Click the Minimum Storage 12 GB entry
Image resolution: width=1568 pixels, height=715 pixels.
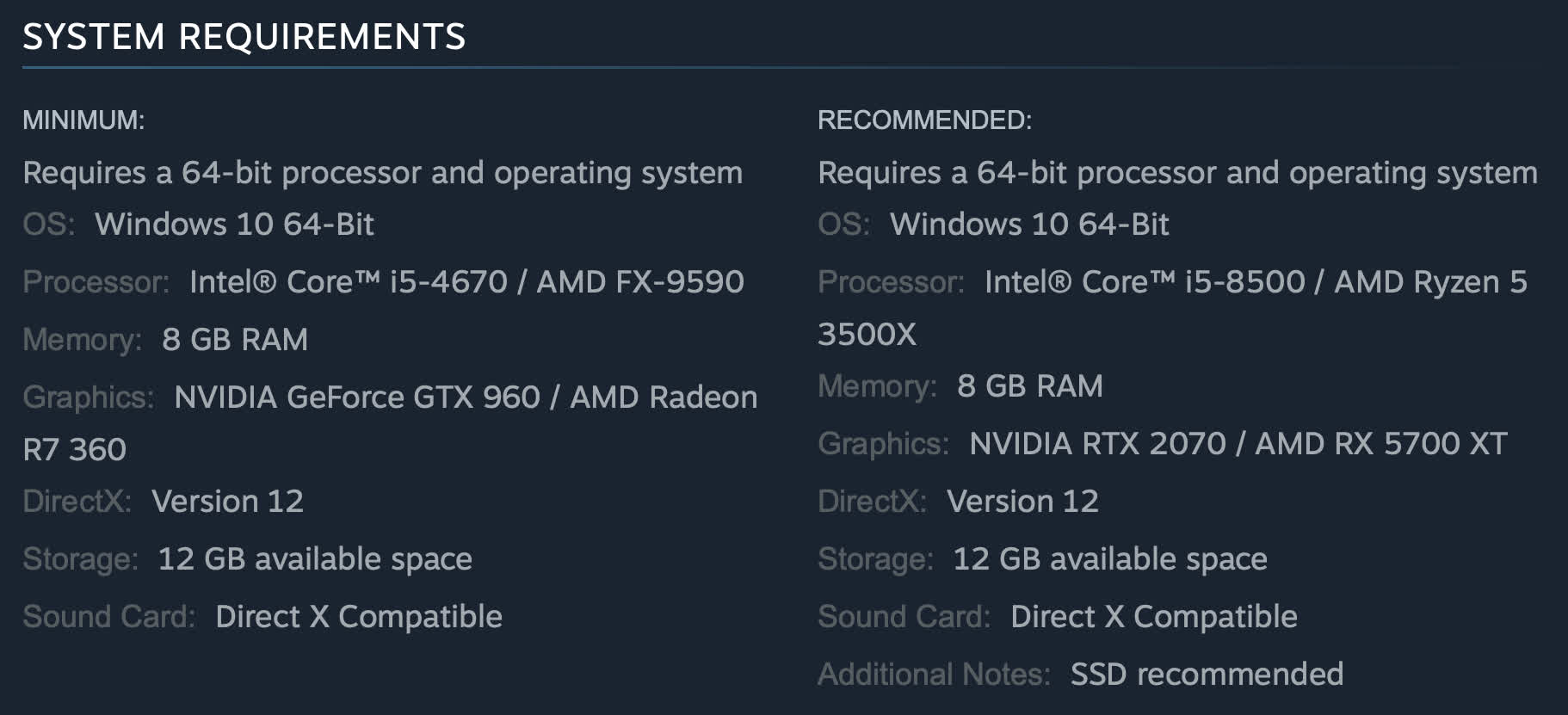[314, 559]
